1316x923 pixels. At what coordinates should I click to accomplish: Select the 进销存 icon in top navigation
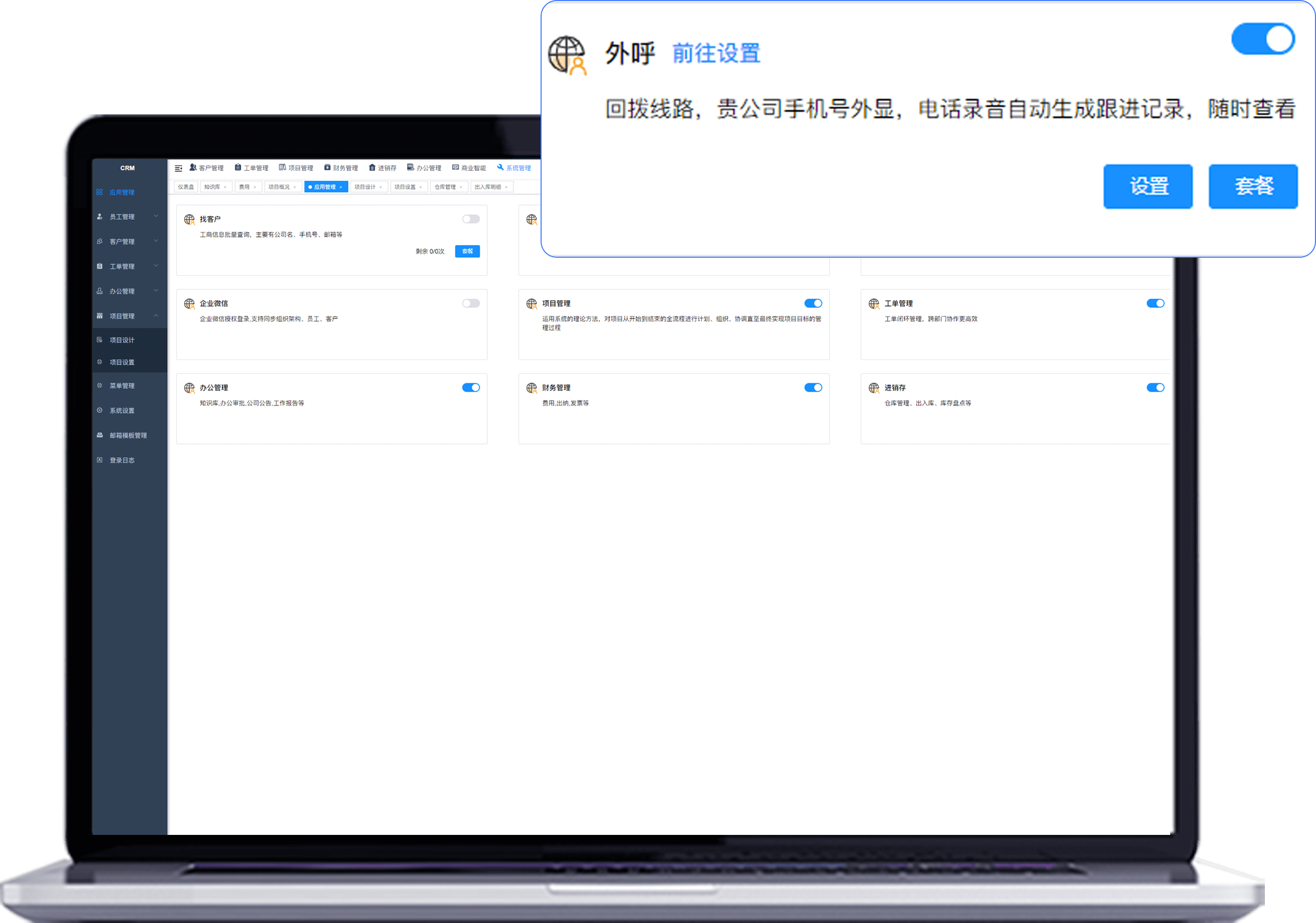pos(372,168)
